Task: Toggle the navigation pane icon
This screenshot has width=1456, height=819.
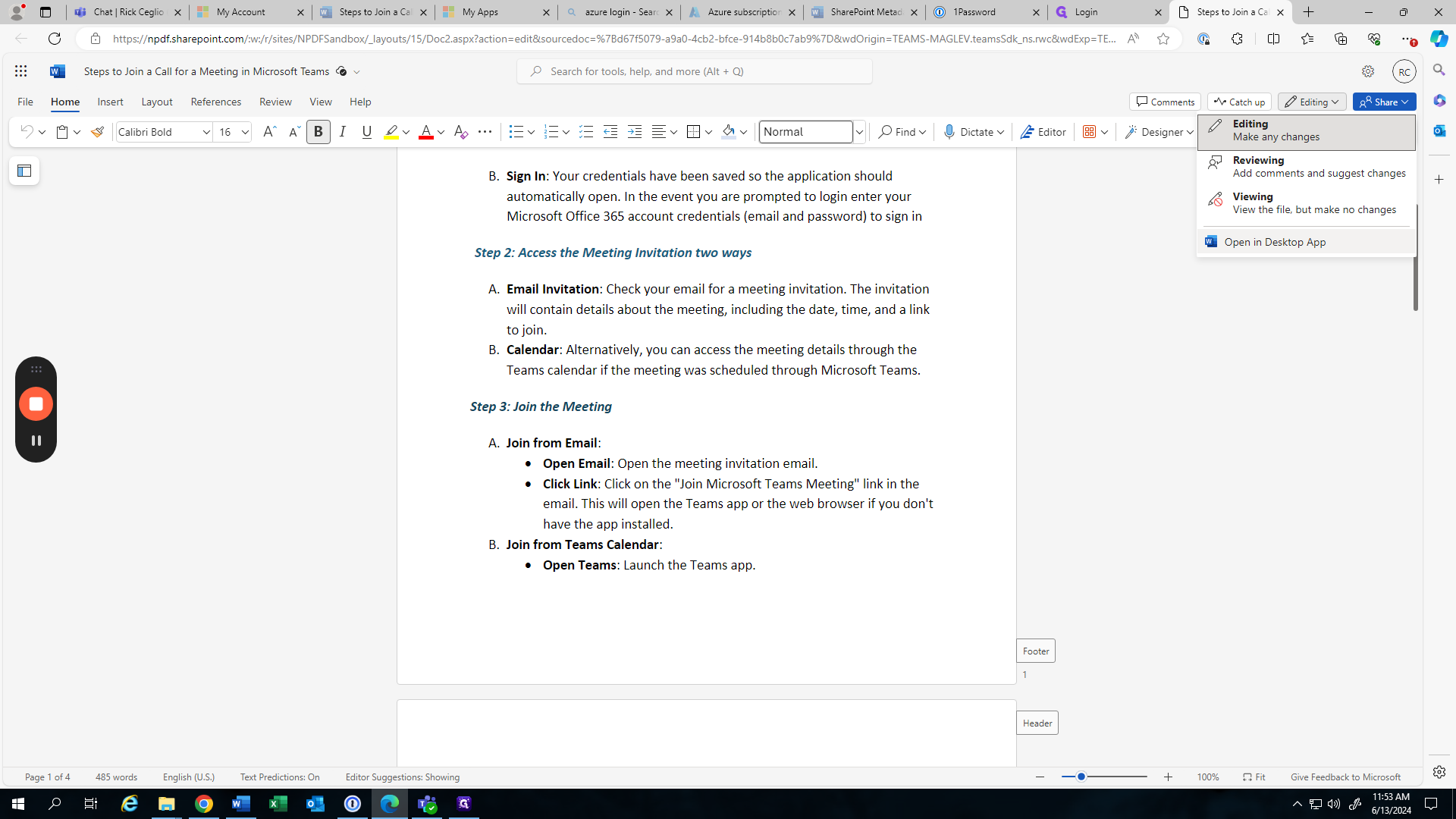Action: pos(24,171)
